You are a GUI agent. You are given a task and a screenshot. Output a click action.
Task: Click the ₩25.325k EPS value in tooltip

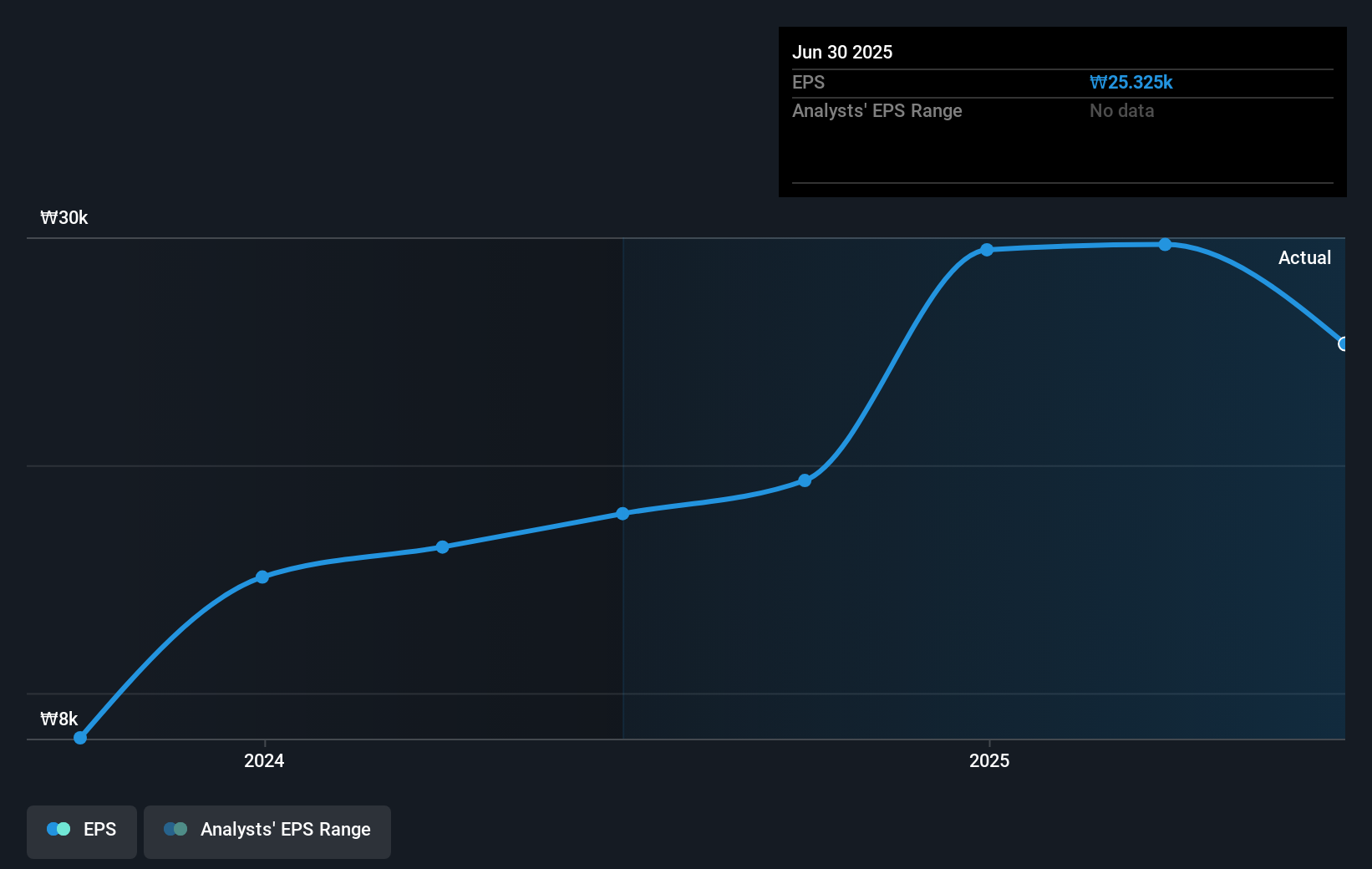[x=1131, y=82]
